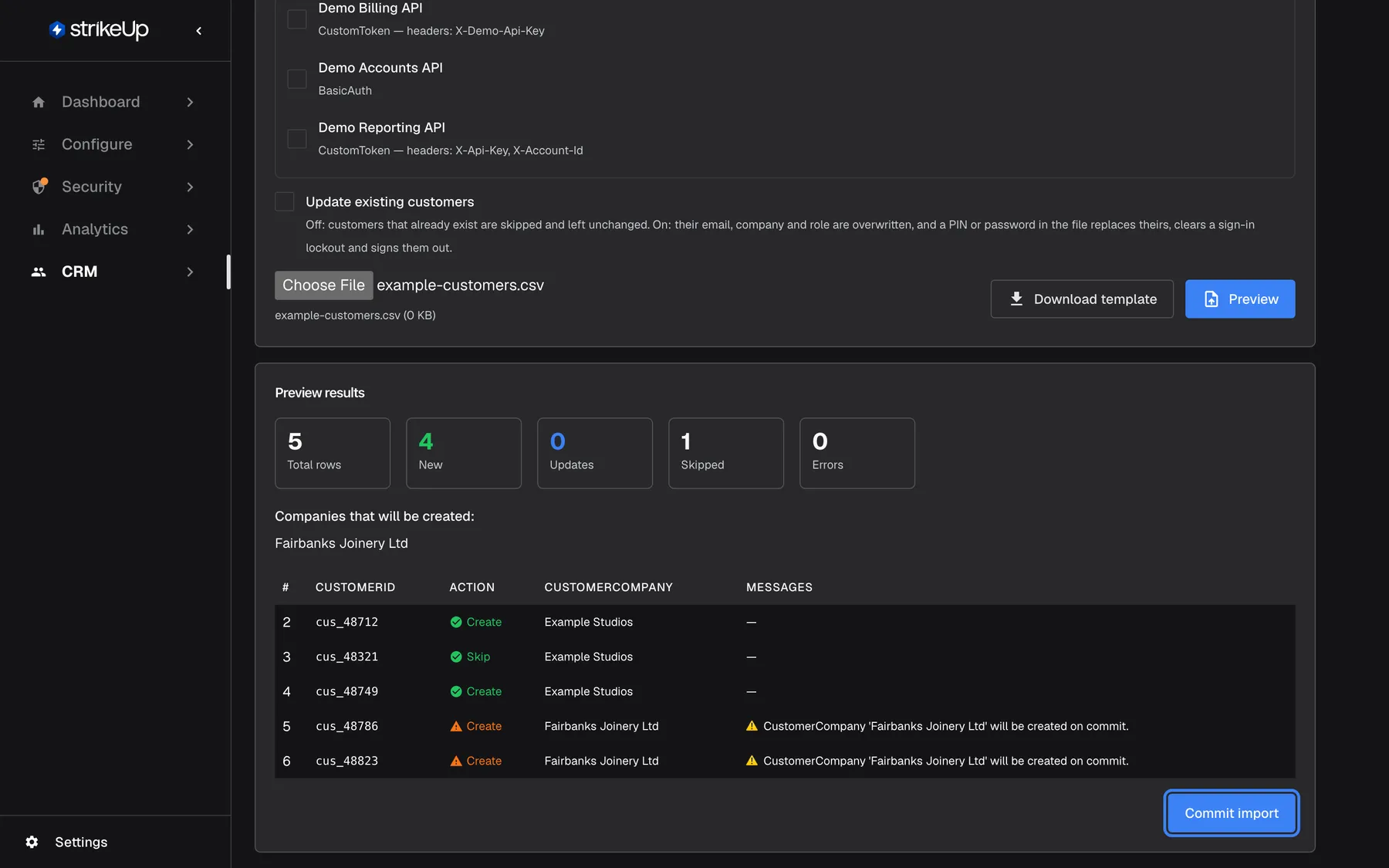Click the yellow warning icon in cus_48786 message
This screenshot has height=868, width=1389.
click(x=752, y=726)
